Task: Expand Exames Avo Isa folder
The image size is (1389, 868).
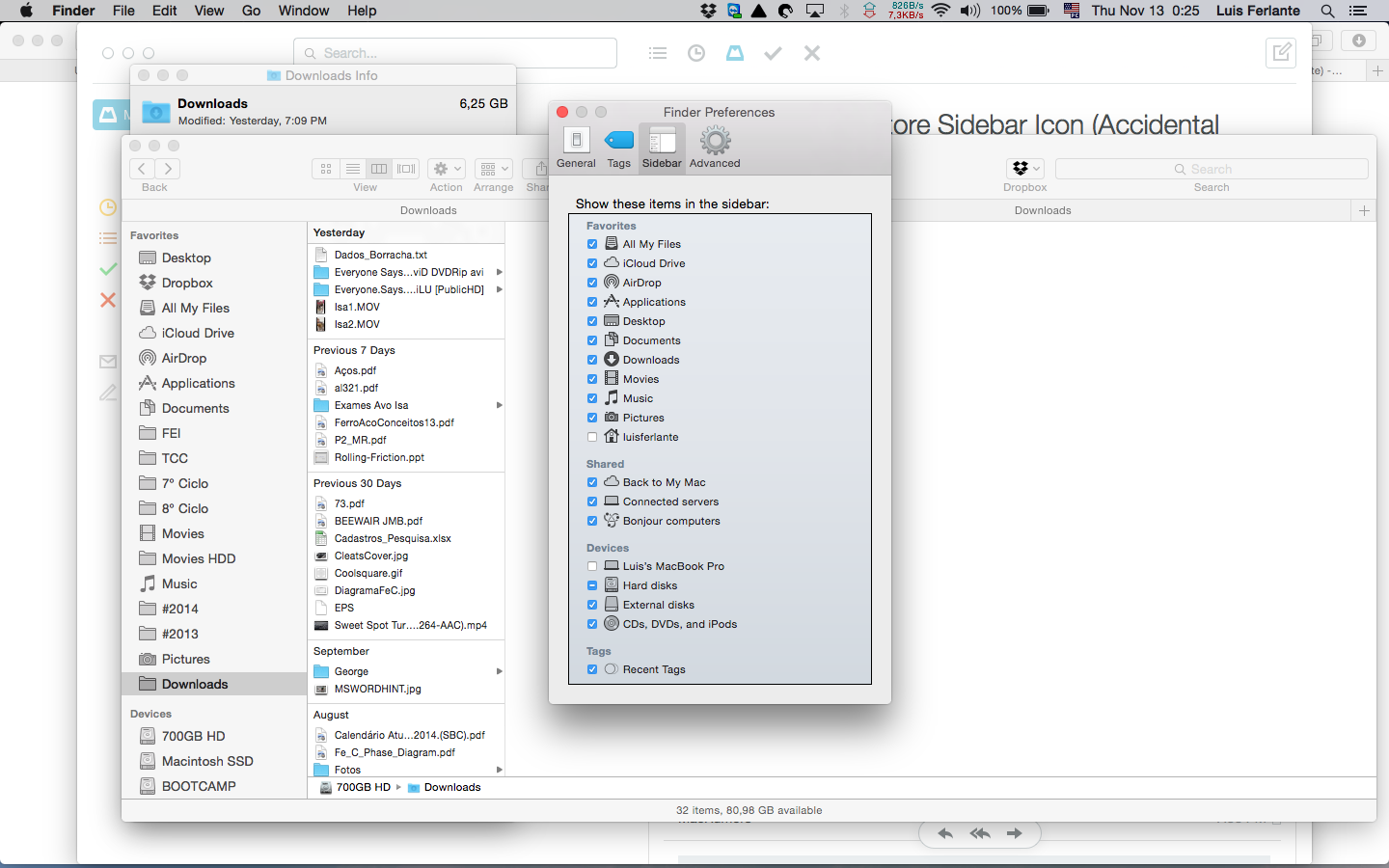Action: point(499,405)
